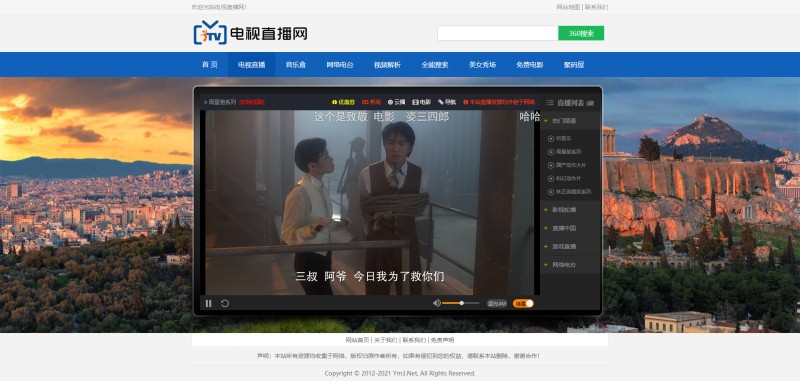Expand the 网络电台 group in the channel list

click(570, 265)
